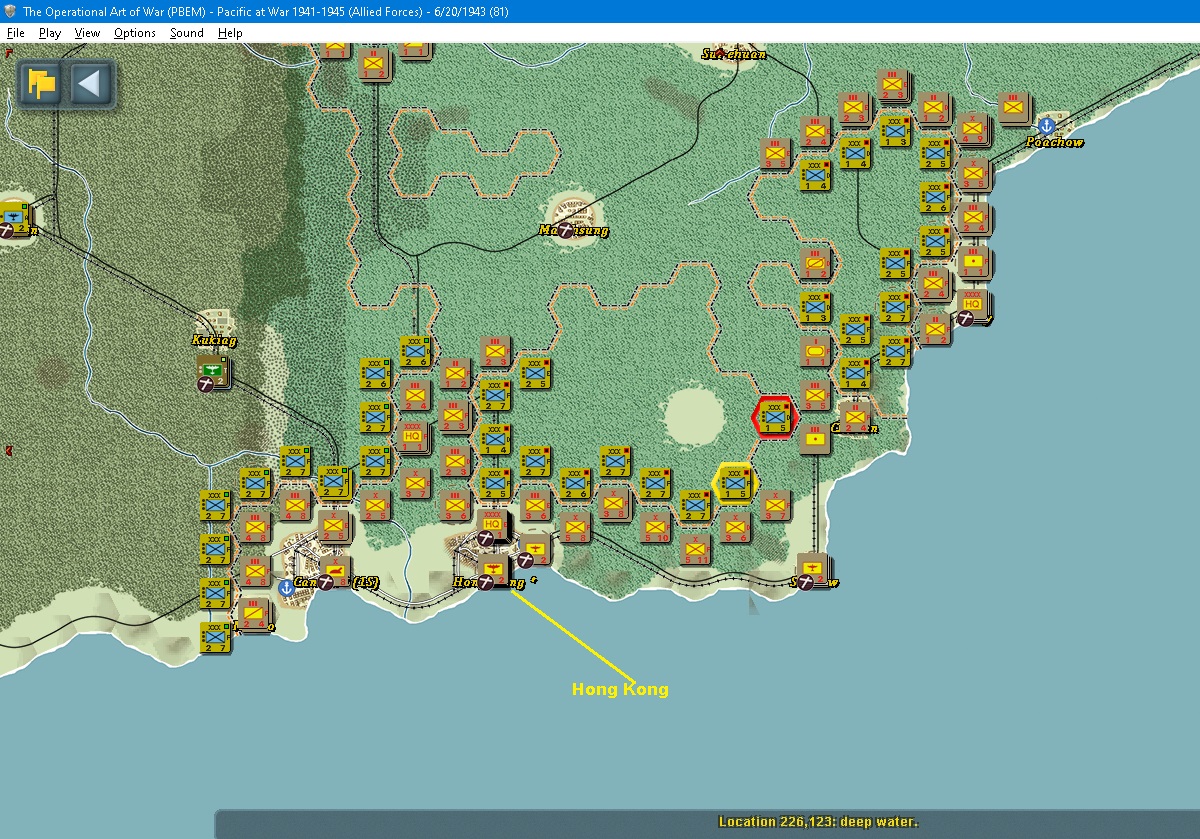Select the HQ unit above Hong Kong
Image resolution: width=1200 pixels, height=839 pixels.
click(492, 524)
